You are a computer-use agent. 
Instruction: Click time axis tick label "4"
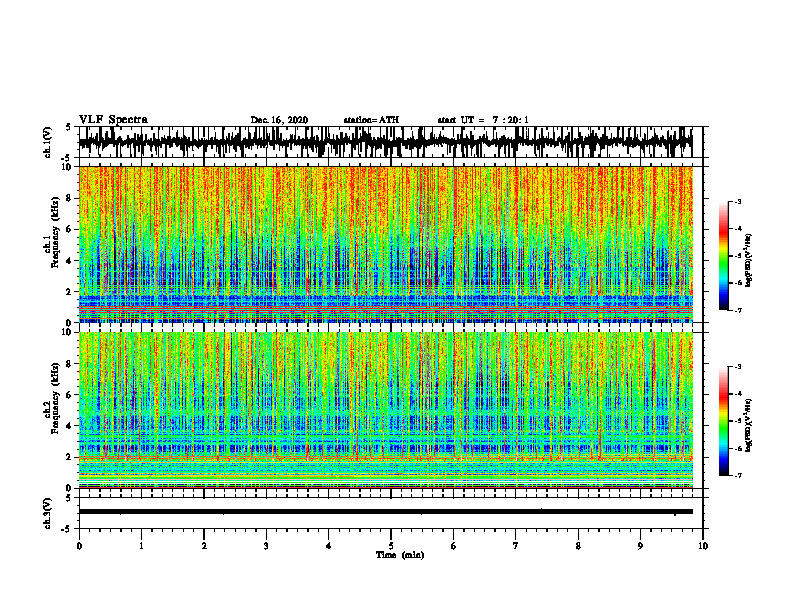(329, 546)
